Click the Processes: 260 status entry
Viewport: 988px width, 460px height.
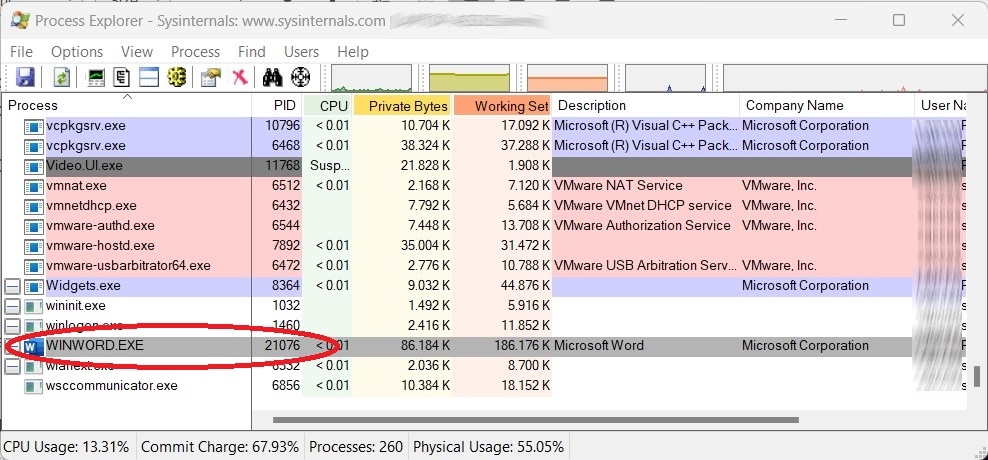point(356,447)
